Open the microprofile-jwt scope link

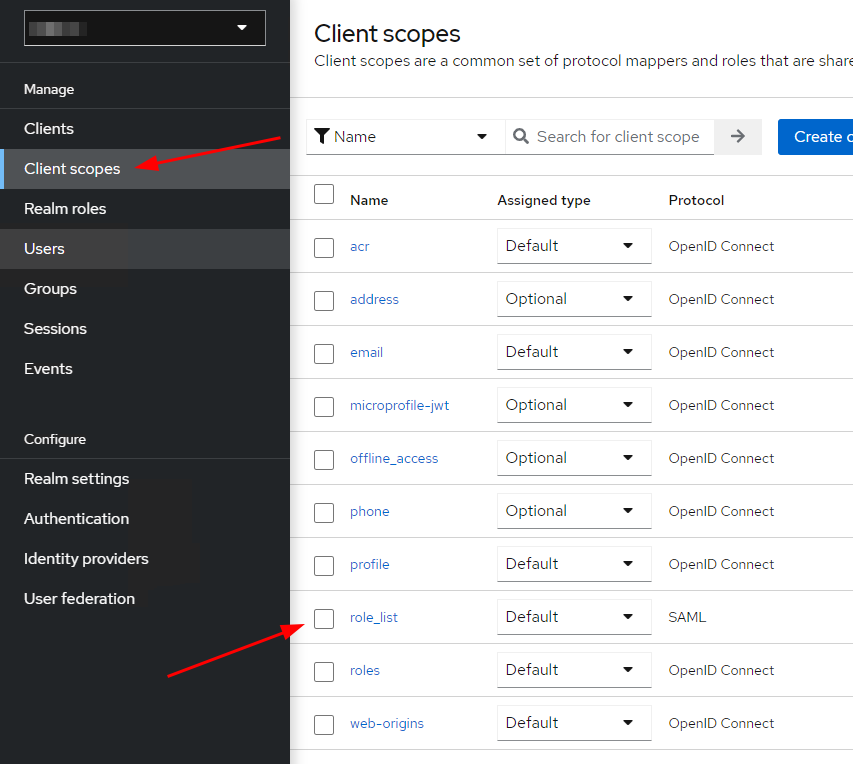point(399,405)
